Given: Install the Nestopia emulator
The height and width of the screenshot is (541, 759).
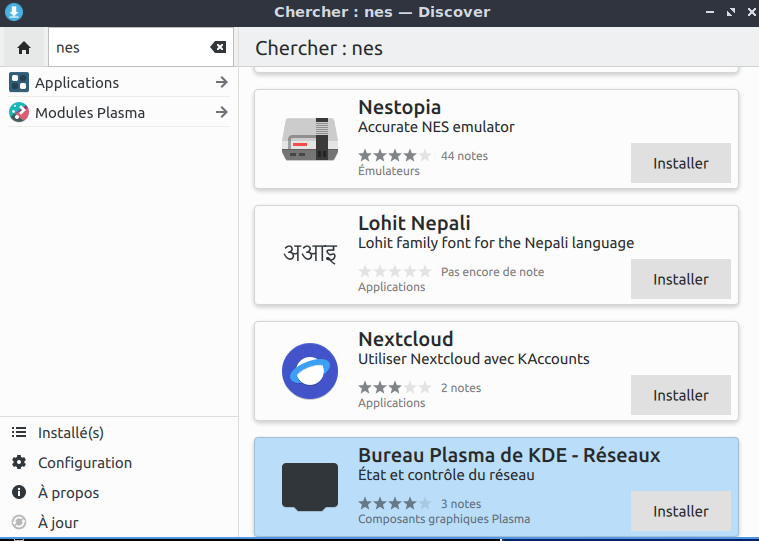Looking at the screenshot, I should [x=680, y=163].
